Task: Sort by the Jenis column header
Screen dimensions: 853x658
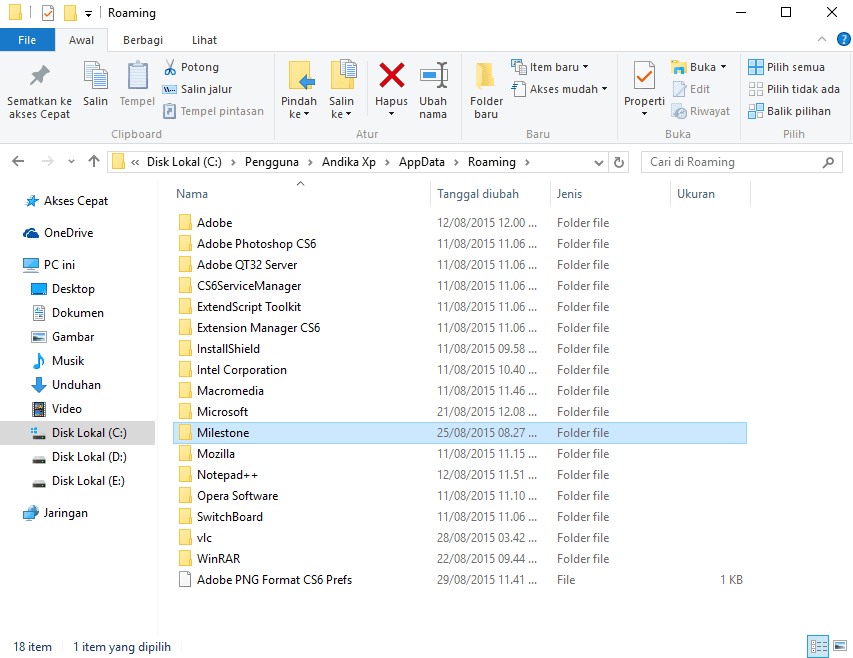Action: (570, 194)
